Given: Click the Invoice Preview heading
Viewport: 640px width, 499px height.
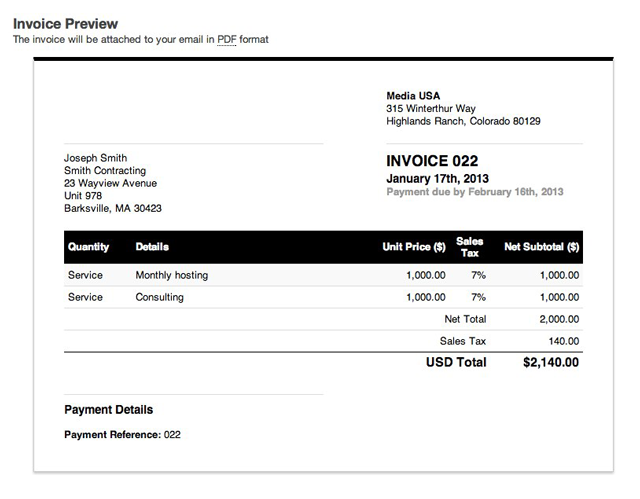Looking at the screenshot, I should 65,23.
